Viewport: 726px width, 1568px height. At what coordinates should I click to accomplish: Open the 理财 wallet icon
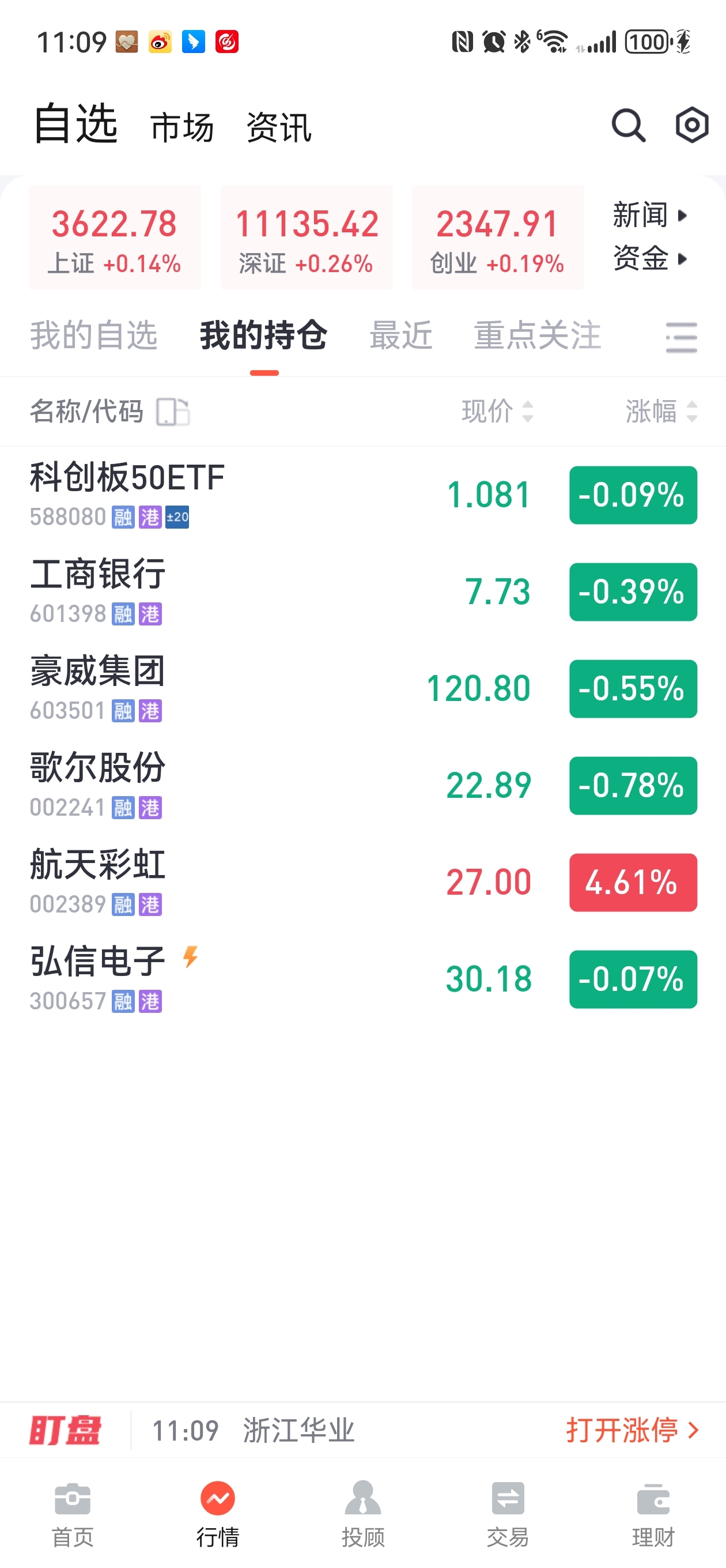(653, 1498)
